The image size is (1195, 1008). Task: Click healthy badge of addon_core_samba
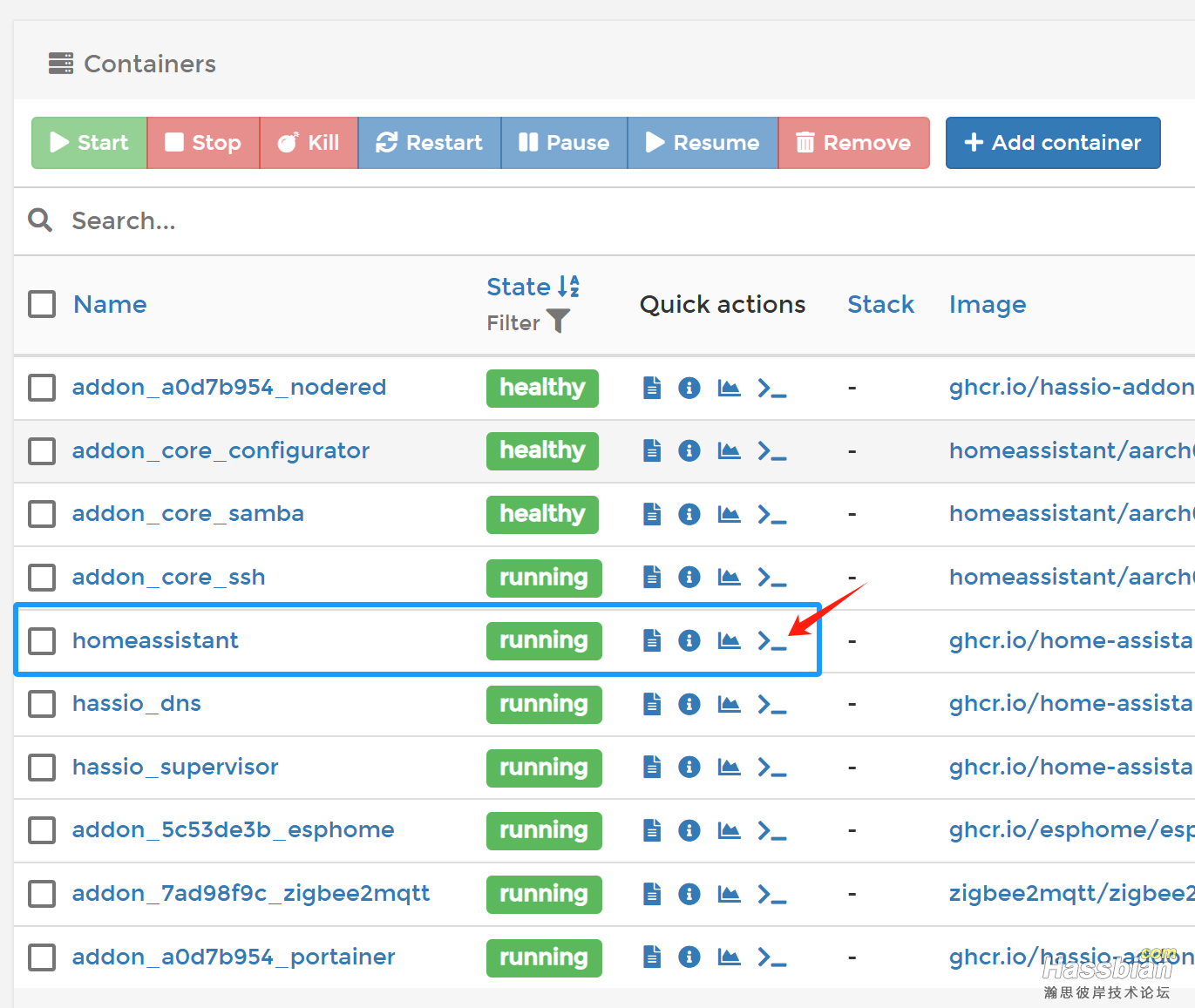tap(542, 514)
